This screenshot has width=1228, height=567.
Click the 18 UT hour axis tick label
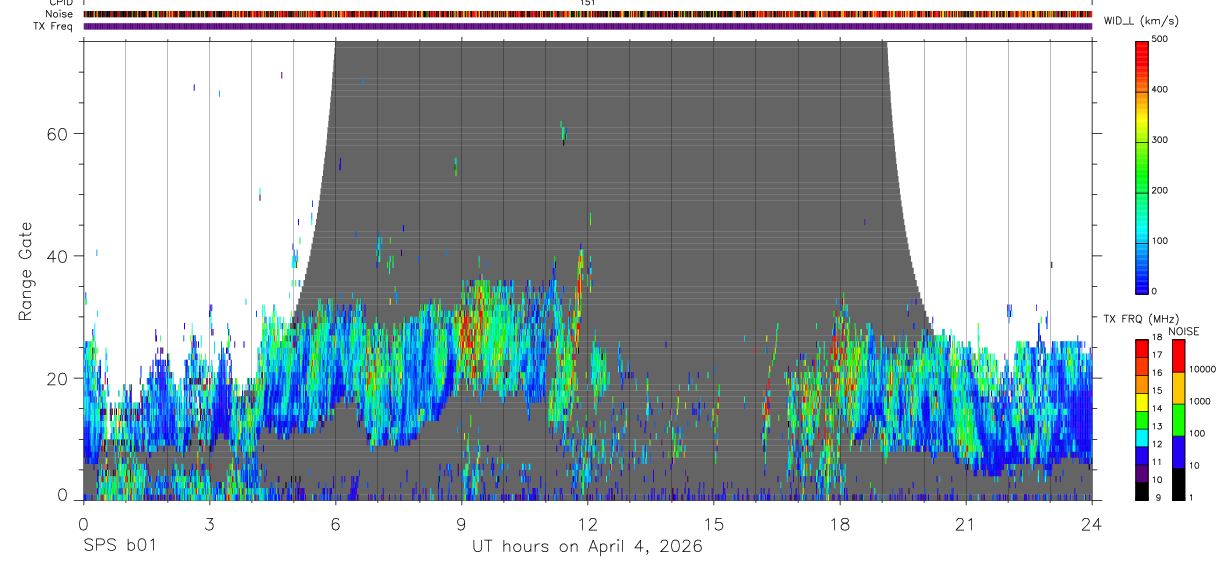click(x=840, y=524)
